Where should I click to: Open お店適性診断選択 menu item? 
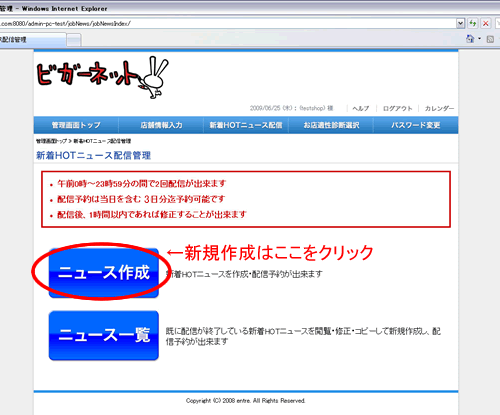tap(331, 125)
